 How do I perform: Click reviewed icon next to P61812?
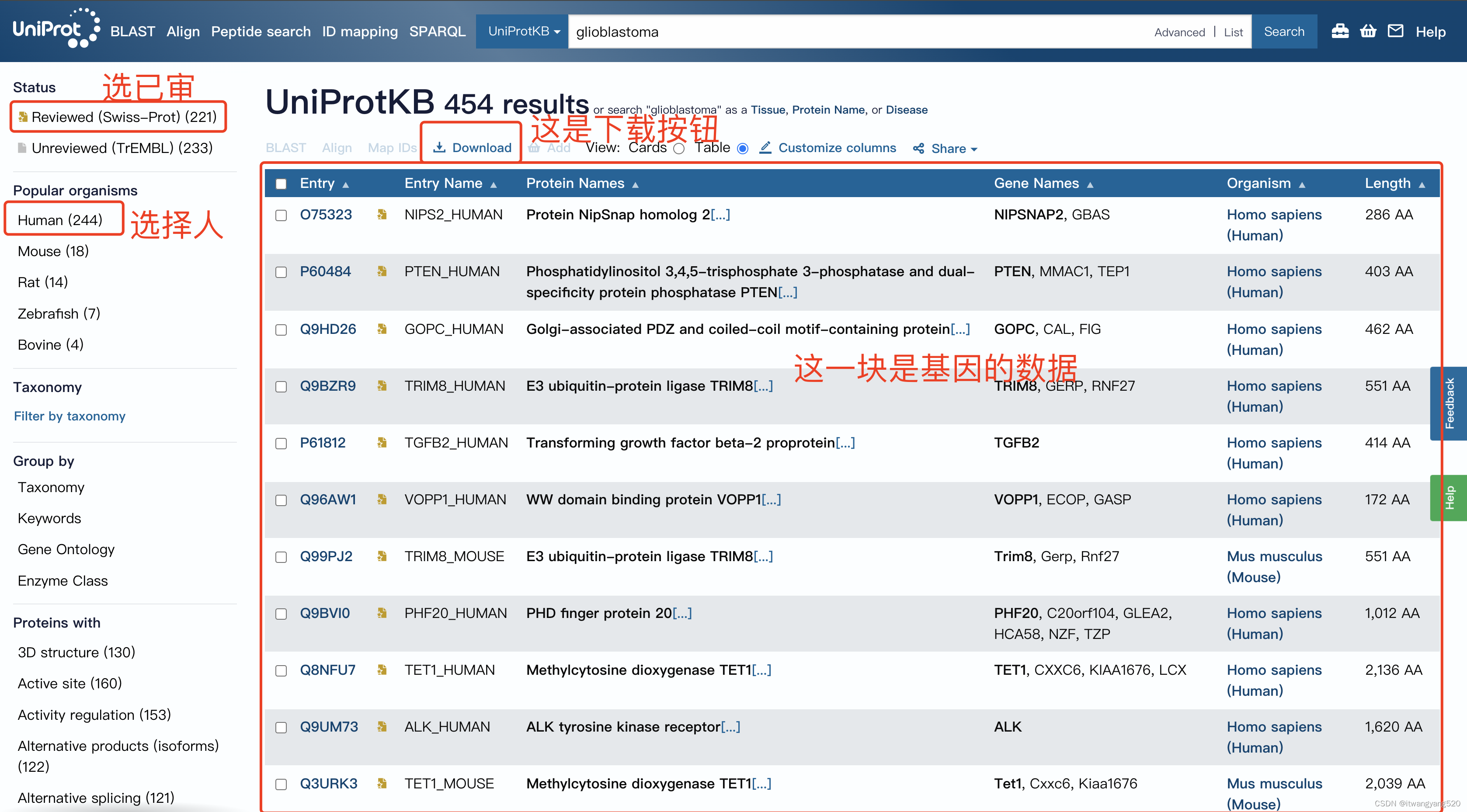(382, 443)
